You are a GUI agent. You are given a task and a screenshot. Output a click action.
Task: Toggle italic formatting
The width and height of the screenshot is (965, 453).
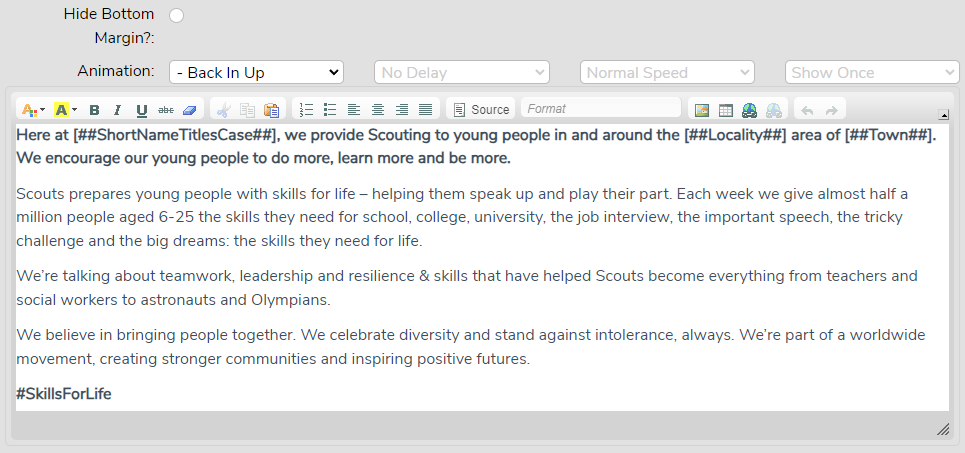[x=117, y=110]
